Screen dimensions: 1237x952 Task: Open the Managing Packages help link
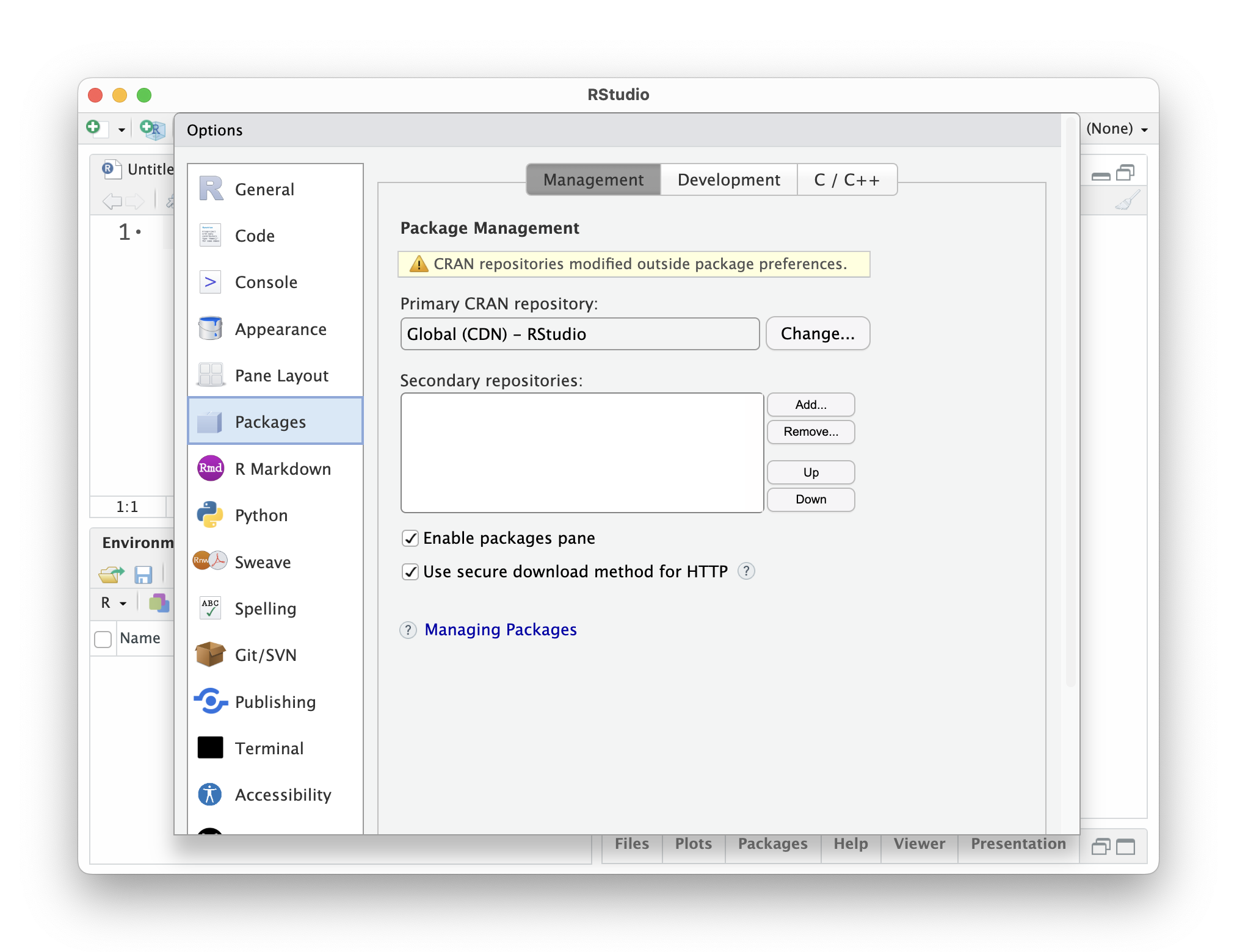(500, 629)
